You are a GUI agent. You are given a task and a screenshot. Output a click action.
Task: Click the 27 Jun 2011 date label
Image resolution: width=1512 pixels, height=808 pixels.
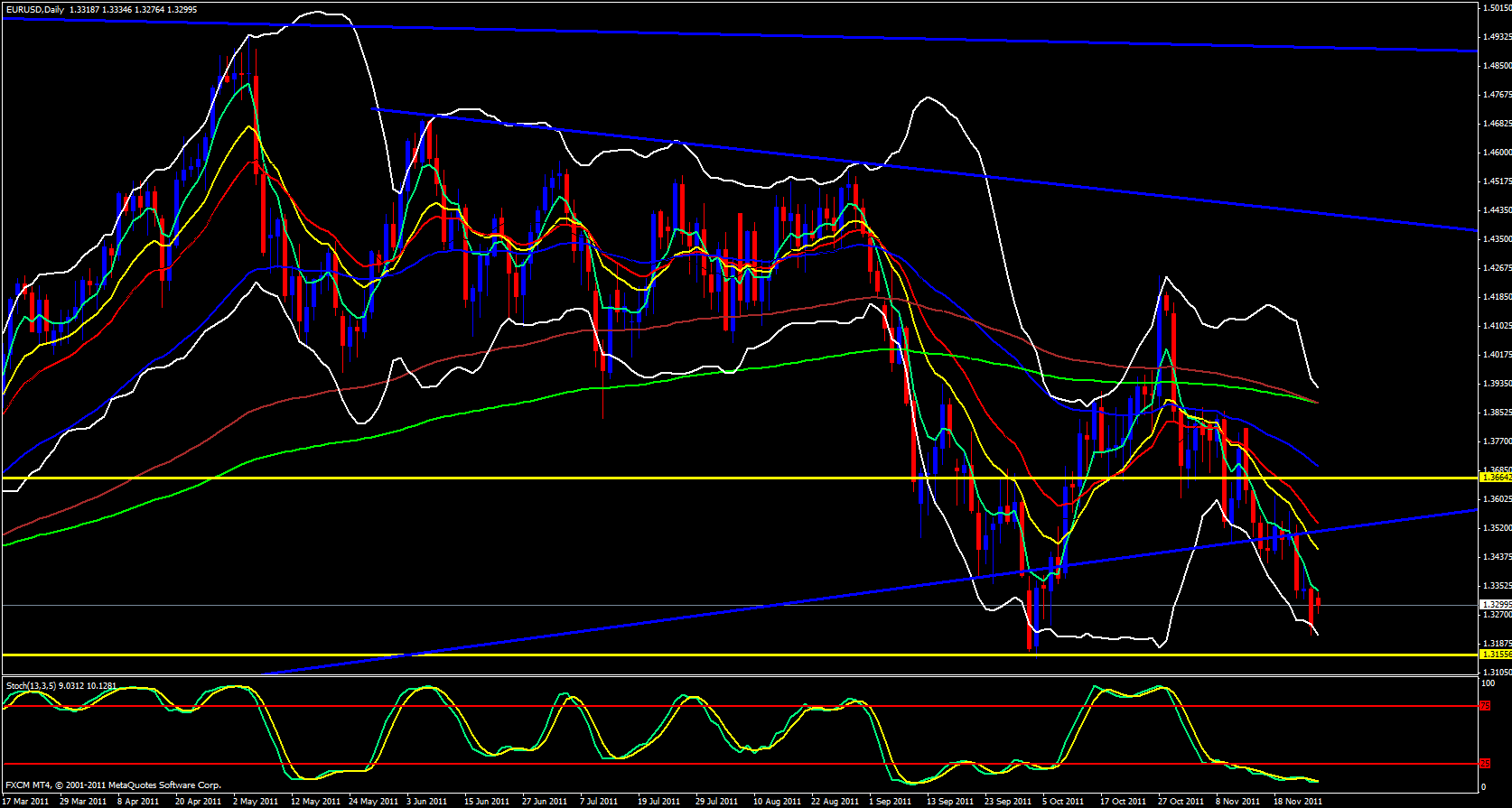pos(545,801)
